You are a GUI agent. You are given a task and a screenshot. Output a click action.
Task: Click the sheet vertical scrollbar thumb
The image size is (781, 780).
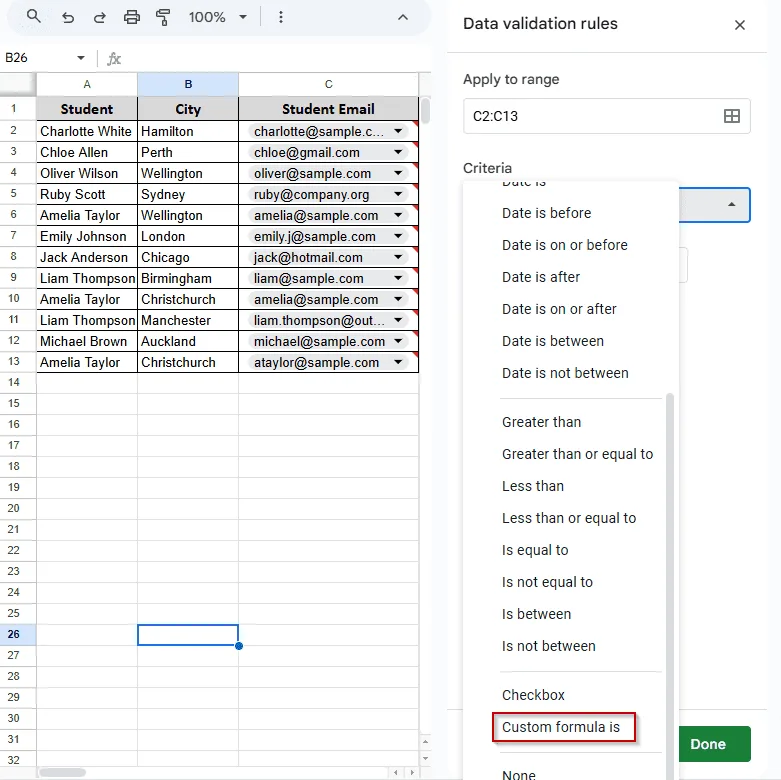point(425,111)
